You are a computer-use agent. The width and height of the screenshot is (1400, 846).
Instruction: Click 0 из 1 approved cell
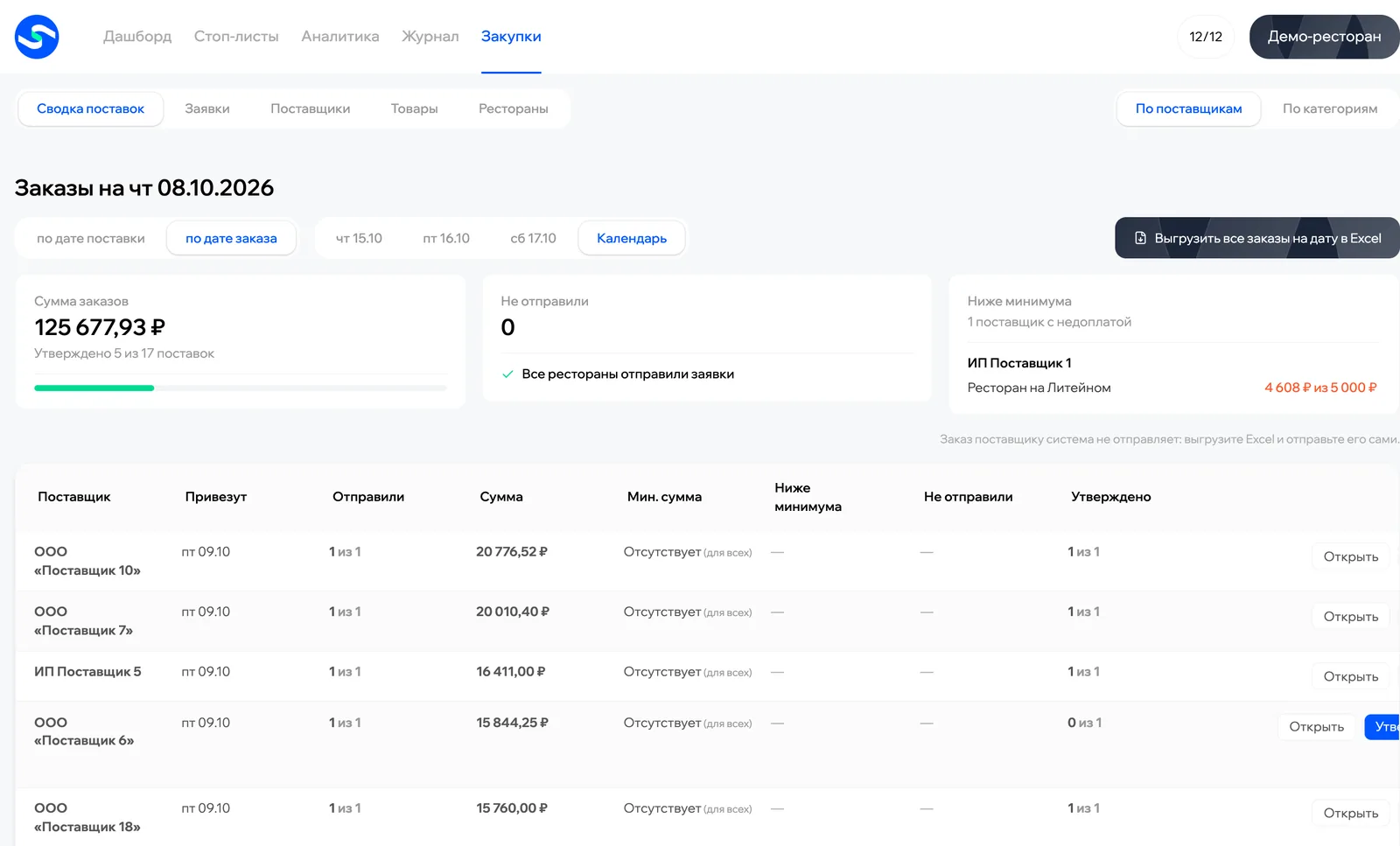tap(1084, 723)
